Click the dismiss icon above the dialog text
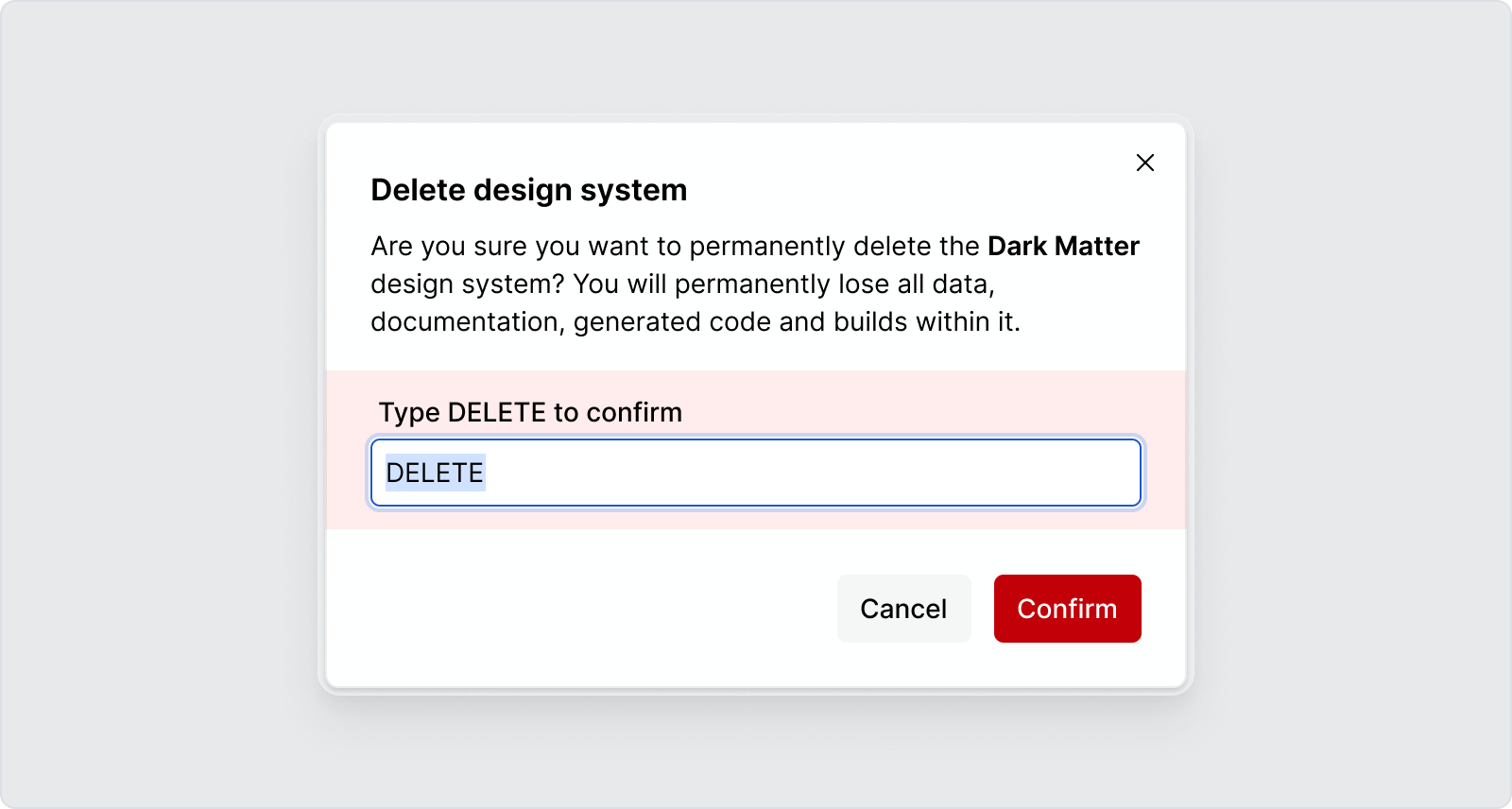This screenshot has height=809, width=1512. click(x=1145, y=162)
